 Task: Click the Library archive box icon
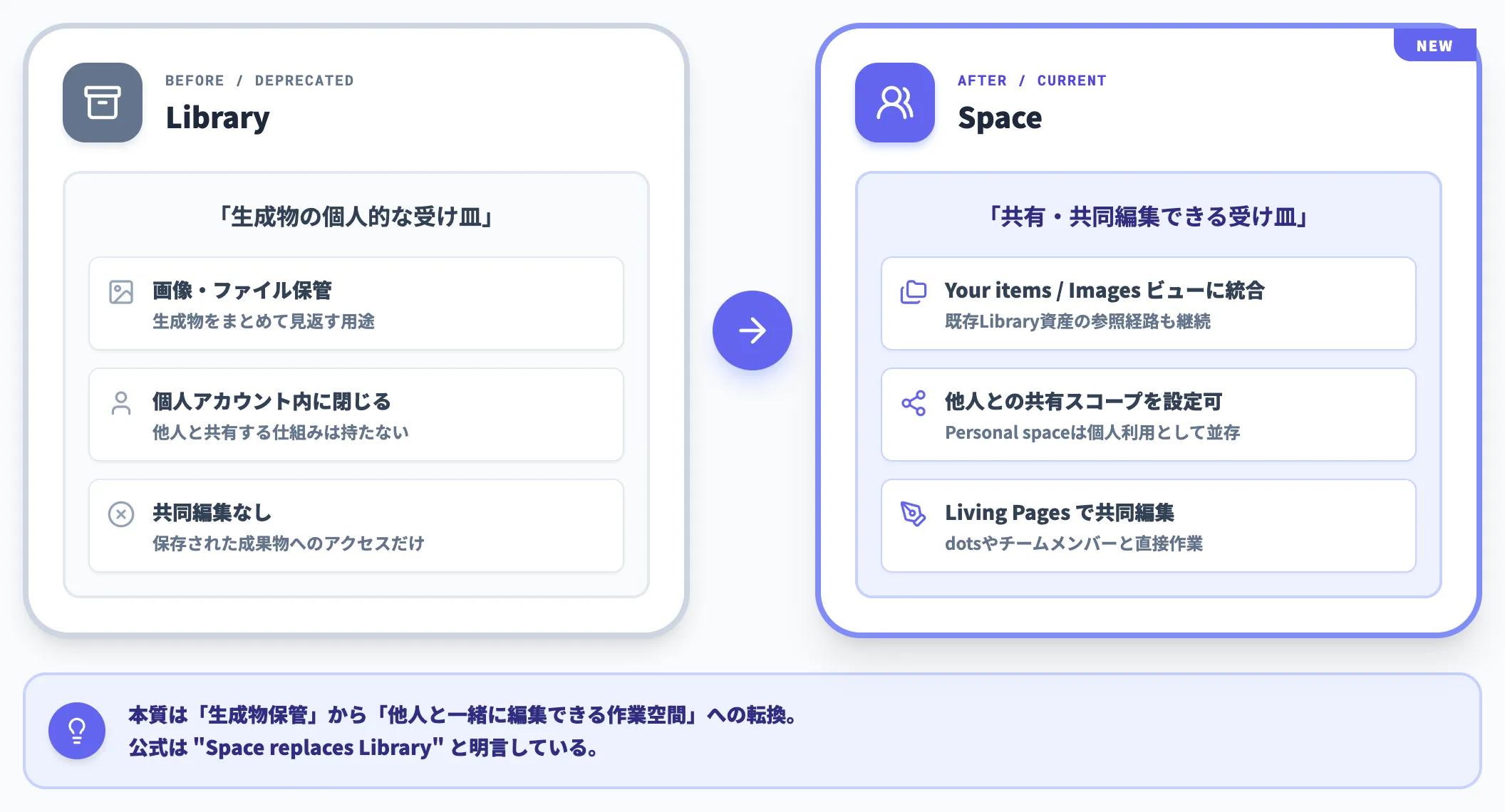(103, 103)
